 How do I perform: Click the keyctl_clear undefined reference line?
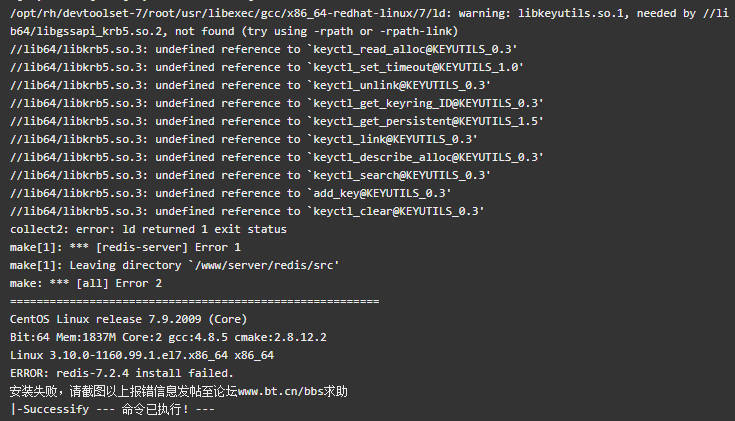pyautogui.click(x=247, y=211)
